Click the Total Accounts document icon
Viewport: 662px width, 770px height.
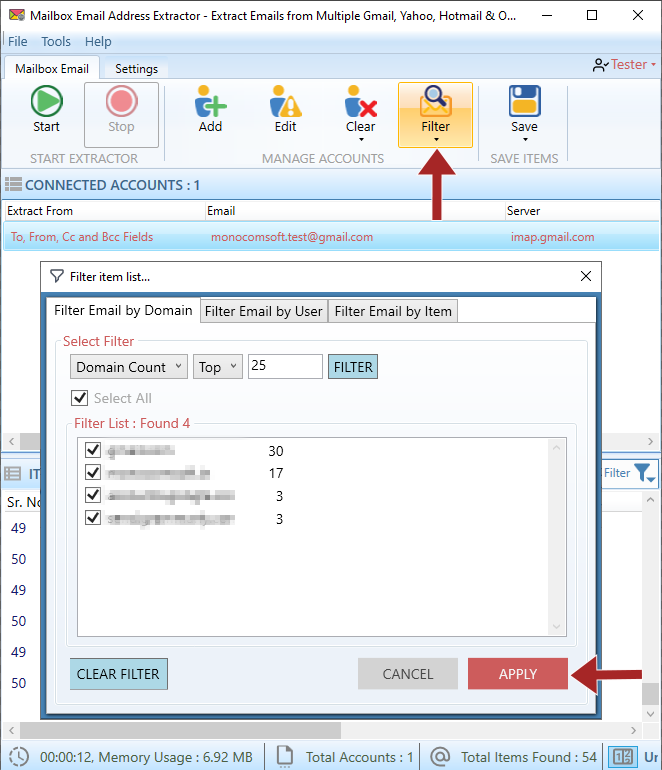pyautogui.click(x=285, y=757)
